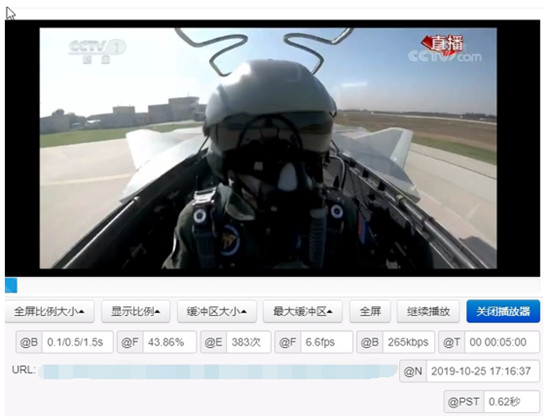Select the buffer field showing 0.1/0.5/1.5s
Screen dimensions: 550x420
78,342
